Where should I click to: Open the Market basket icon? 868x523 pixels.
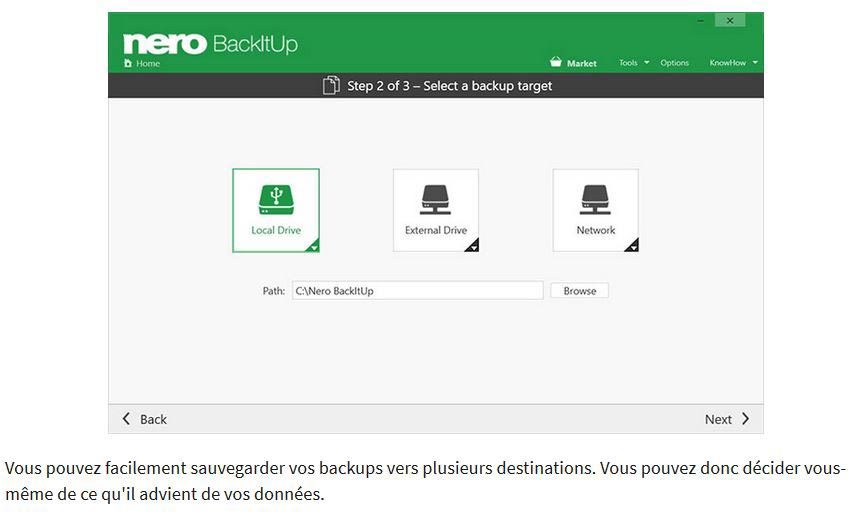(556, 61)
